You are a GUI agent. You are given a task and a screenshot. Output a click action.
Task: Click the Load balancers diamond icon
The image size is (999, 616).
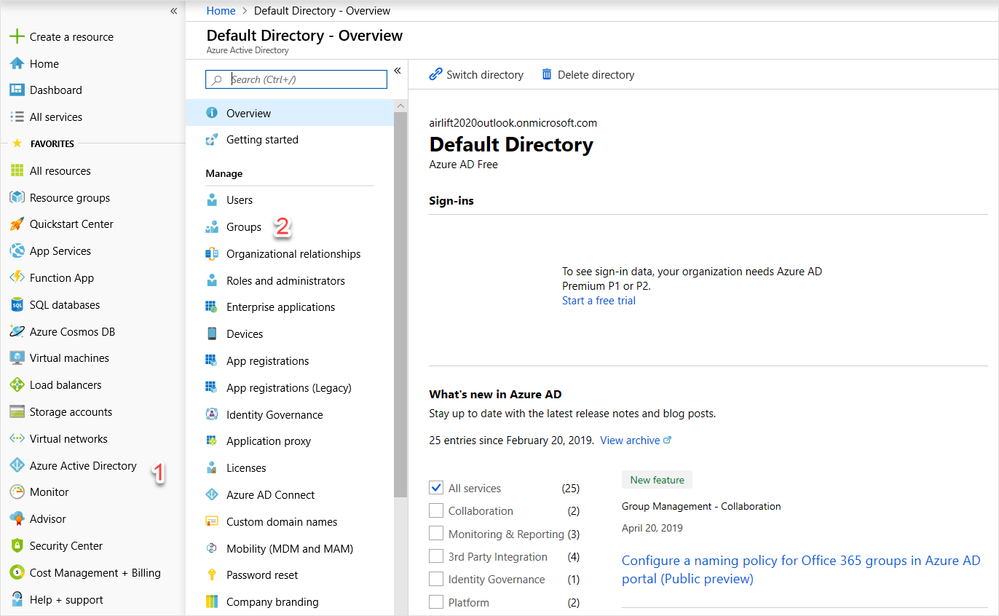[17, 385]
